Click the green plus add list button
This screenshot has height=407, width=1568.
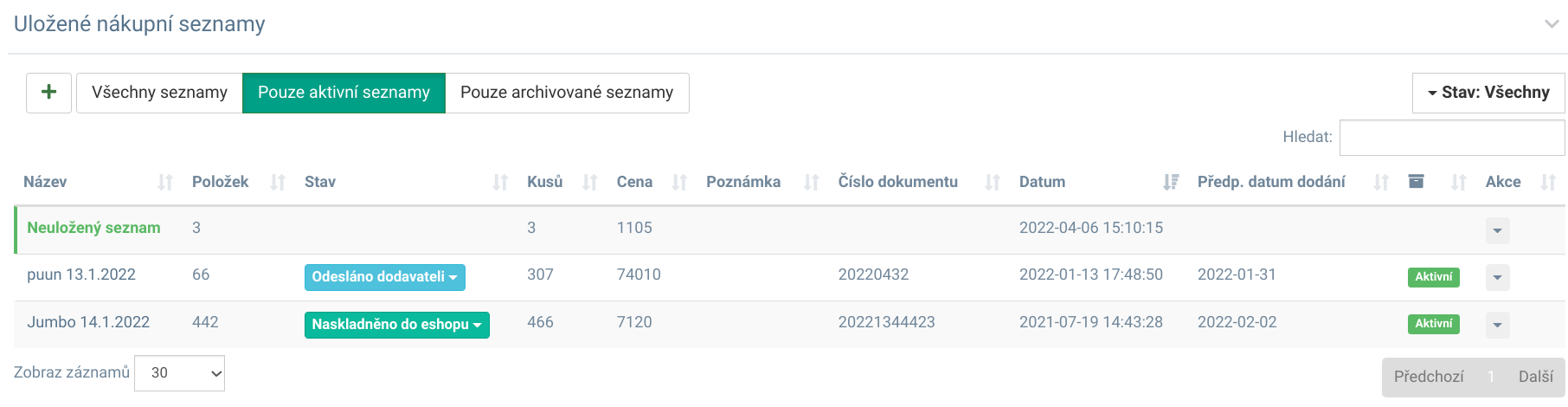click(48, 93)
